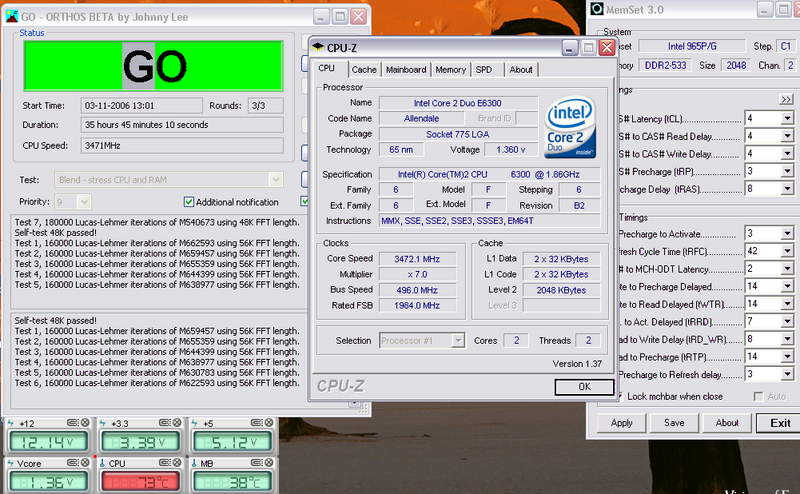This screenshot has height=494, width=800.
Task: Click the lightning icon on the +12 gadget
Action: [11, 423]
